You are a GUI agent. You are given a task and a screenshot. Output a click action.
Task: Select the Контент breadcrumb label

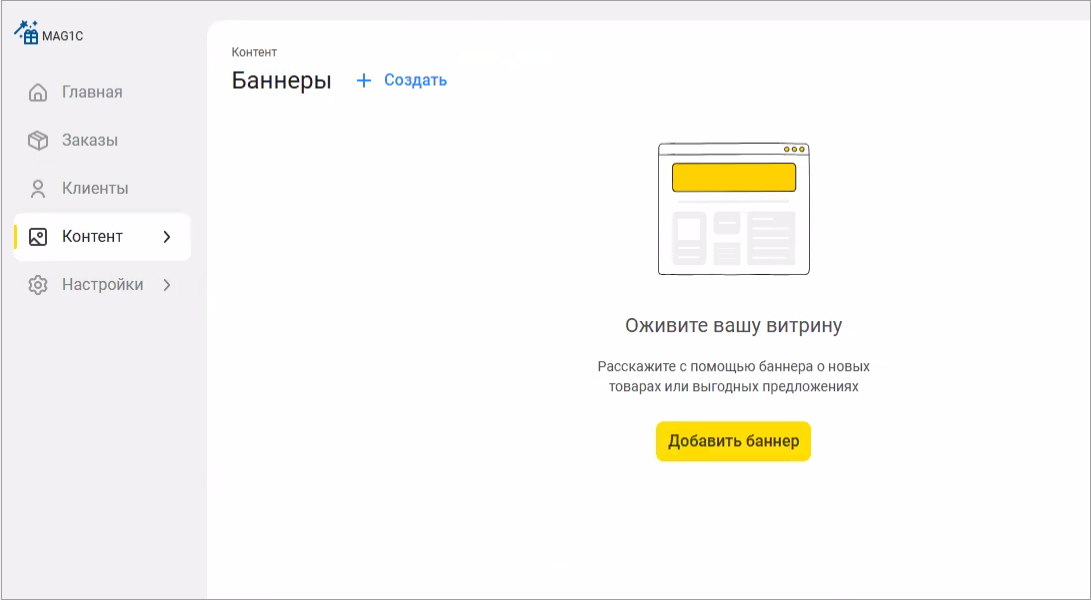click(x=253, y=51)
